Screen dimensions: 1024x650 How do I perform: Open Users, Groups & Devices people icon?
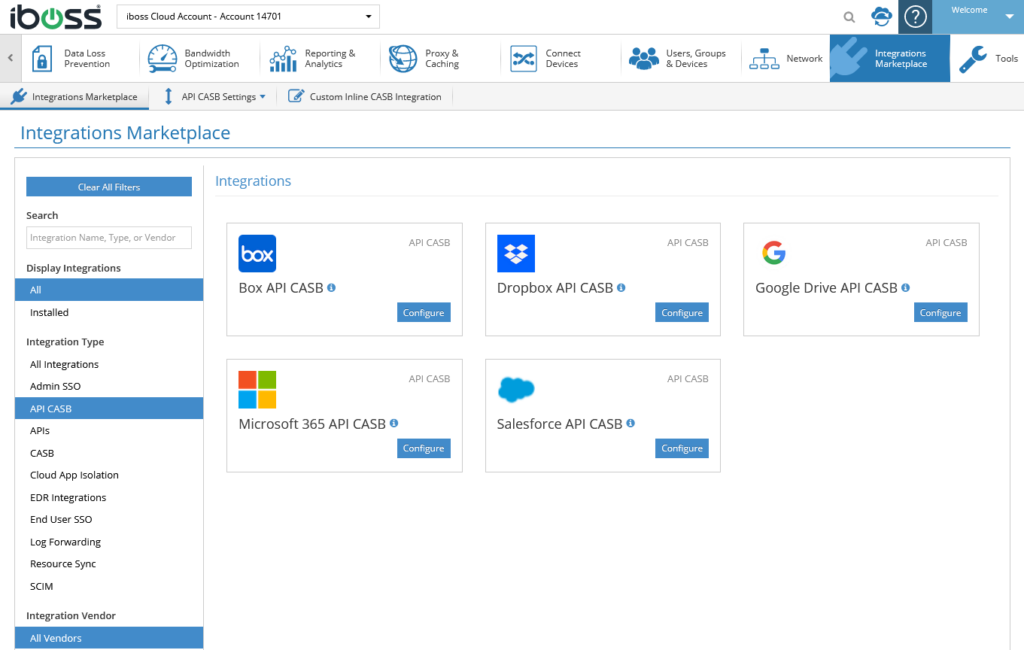click(644, 59)
